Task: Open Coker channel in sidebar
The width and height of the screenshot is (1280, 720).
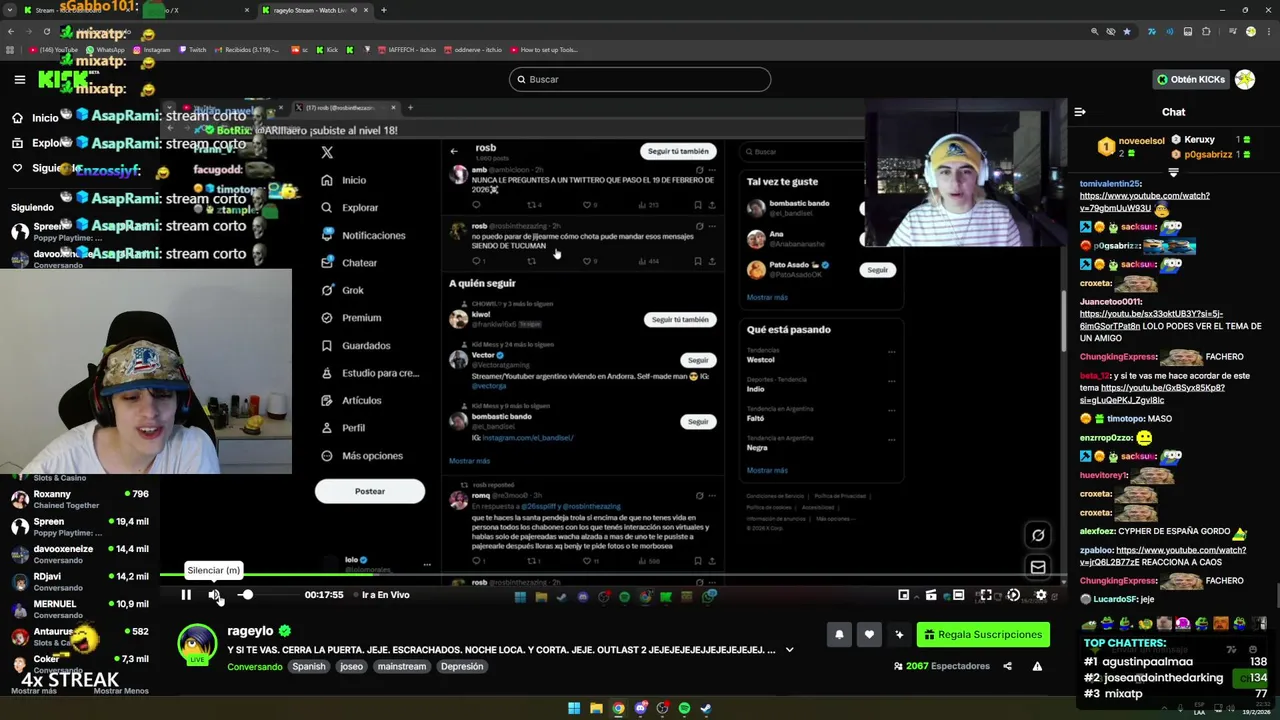Action: (80, 664)
